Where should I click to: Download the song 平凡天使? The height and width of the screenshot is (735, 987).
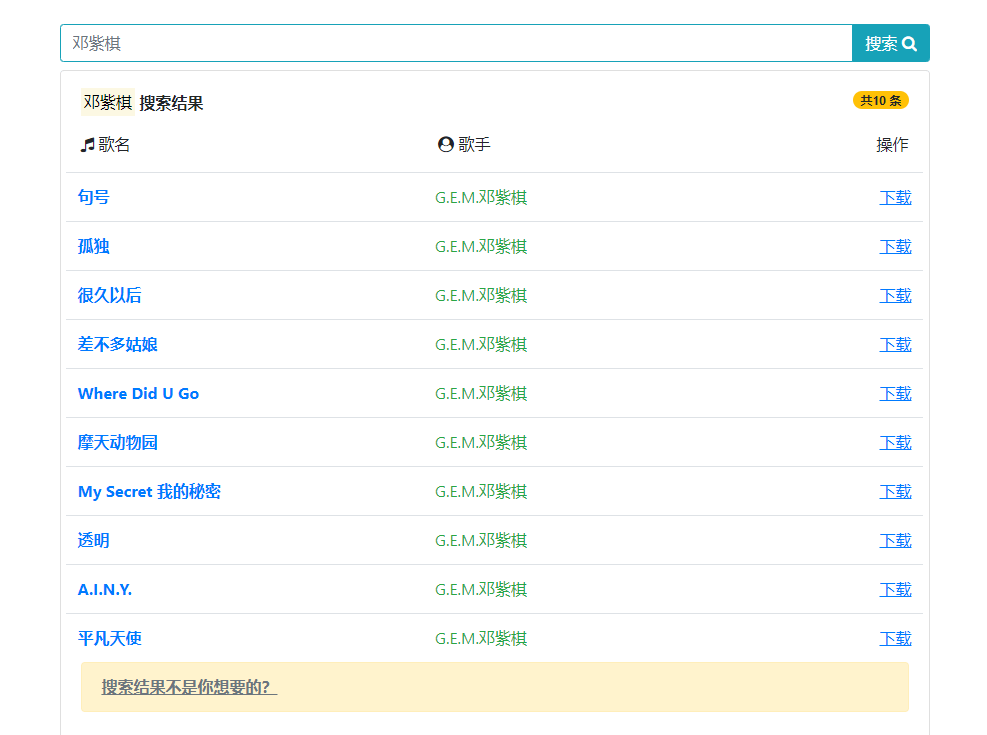coord(895,638)
